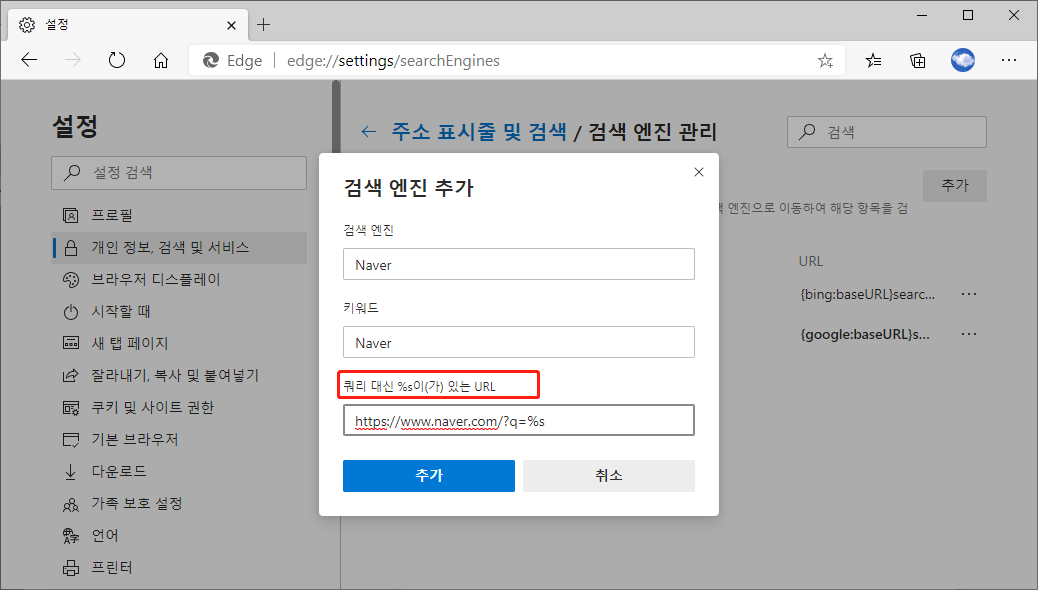Viewport: 1038px width, 590px height.
Task: Open 프로필 settings section
Action: click(x=179, y=215)
